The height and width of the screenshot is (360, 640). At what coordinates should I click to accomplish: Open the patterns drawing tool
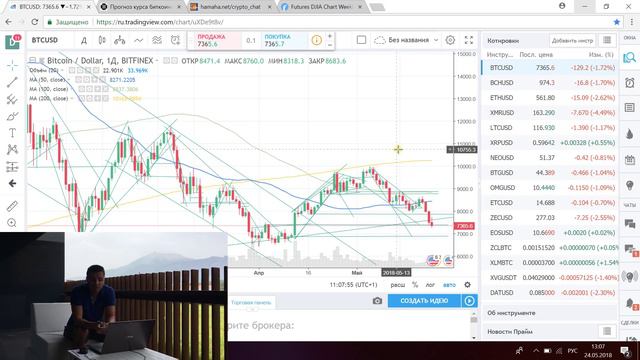click(12, 150)
